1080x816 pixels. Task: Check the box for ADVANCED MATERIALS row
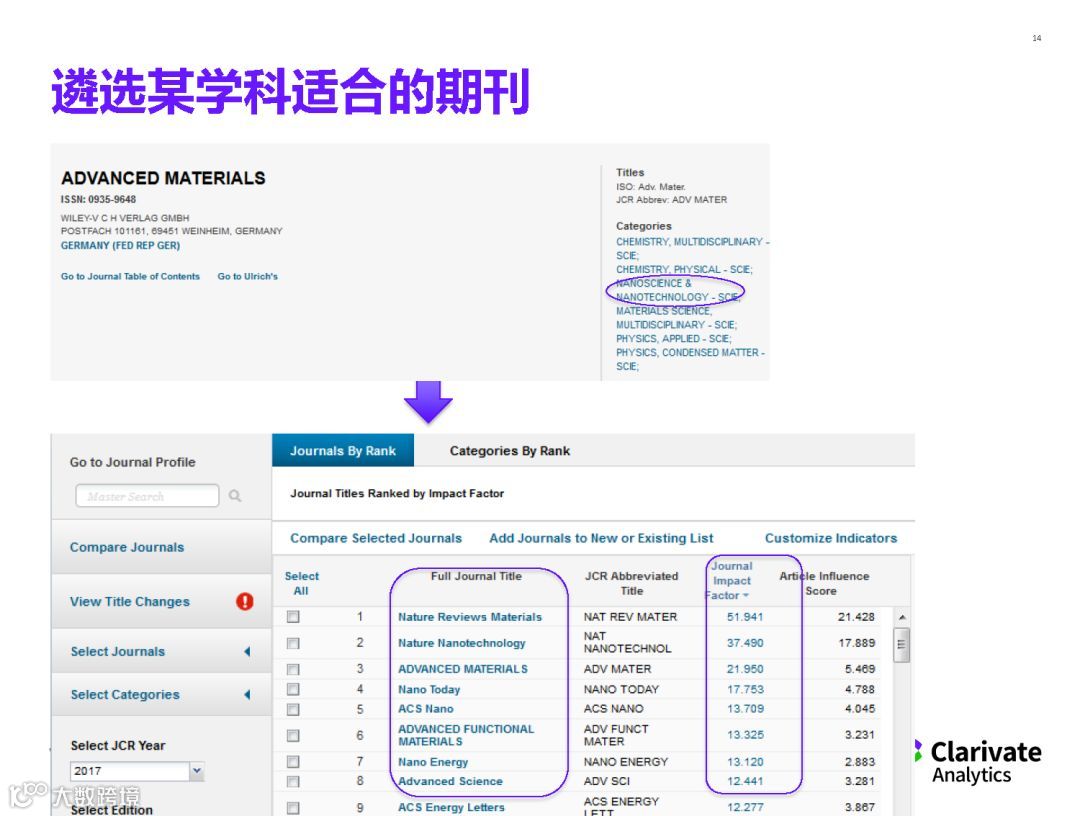[293, 669]
